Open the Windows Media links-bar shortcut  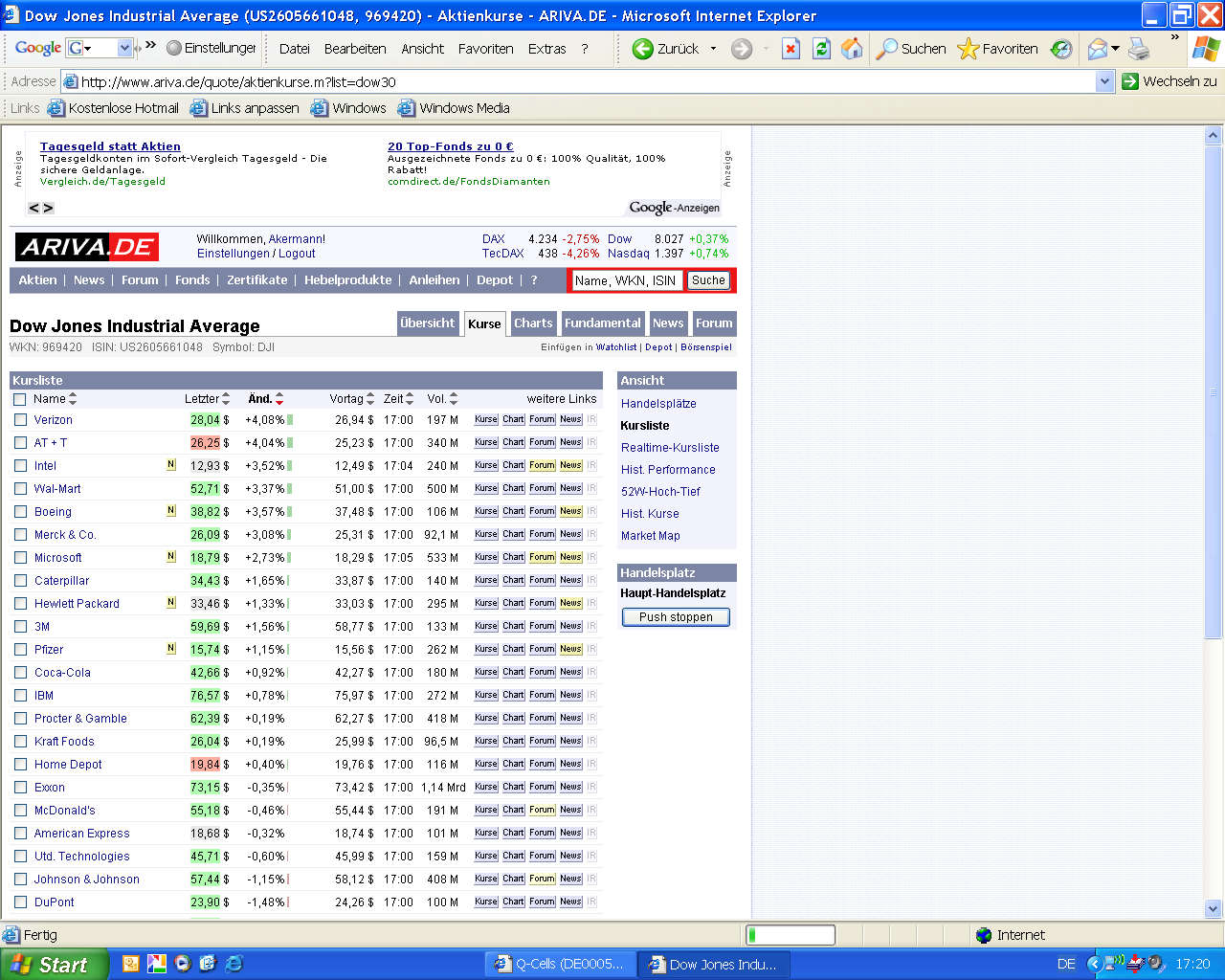tap(454, 108)
